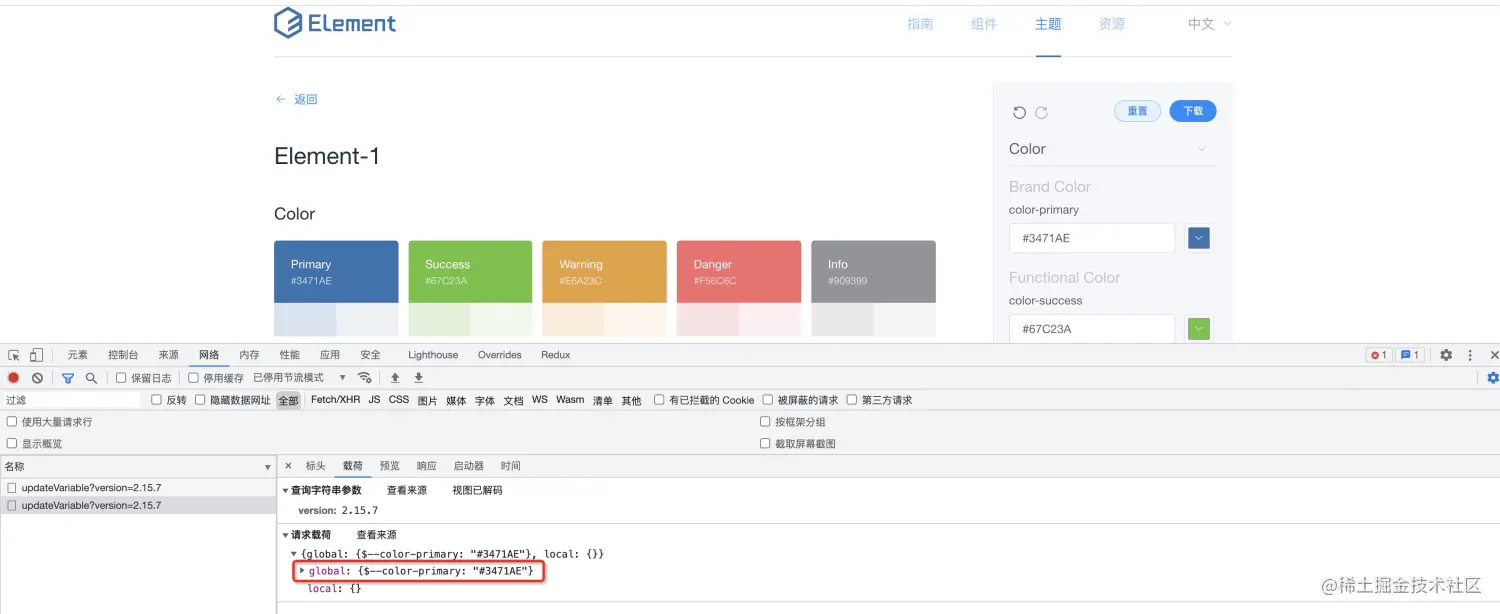
Task: Click the Primary #3471AE color card
Action: (x=336, y=271)
